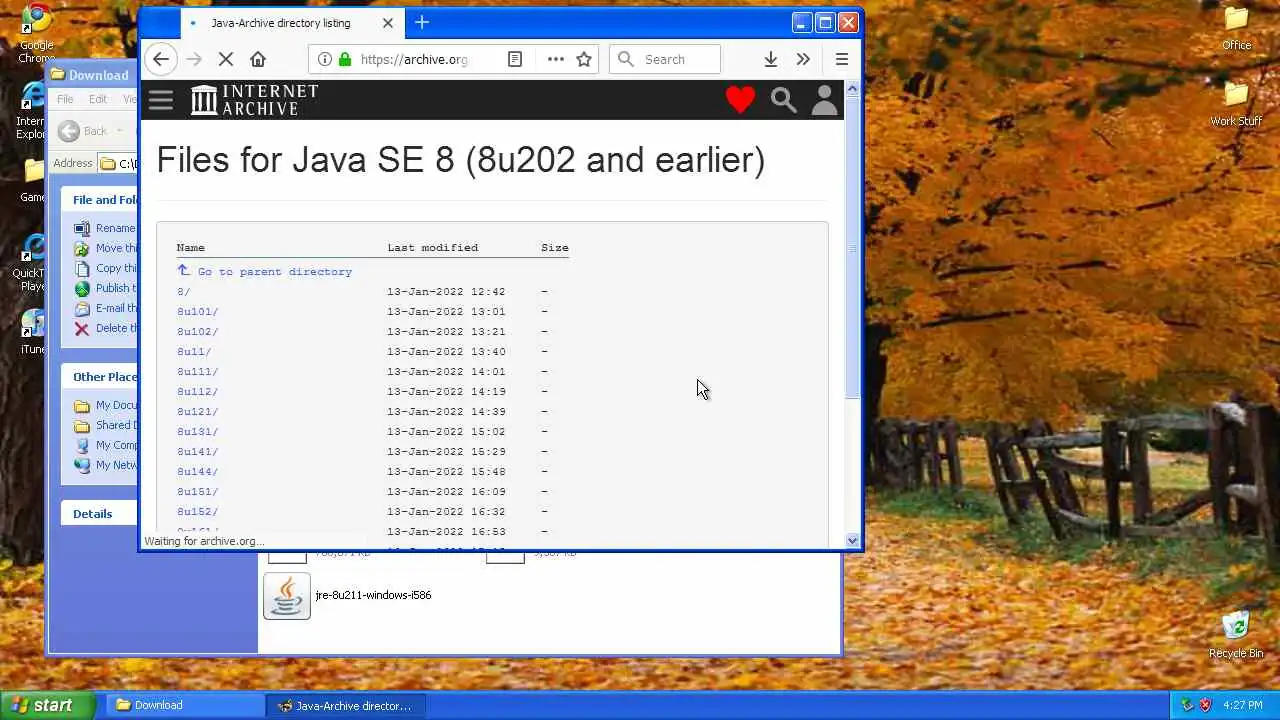Screen dimensions: 1280x720
Task: Click Details panel header in Download window
Action: tap(92, 513)
